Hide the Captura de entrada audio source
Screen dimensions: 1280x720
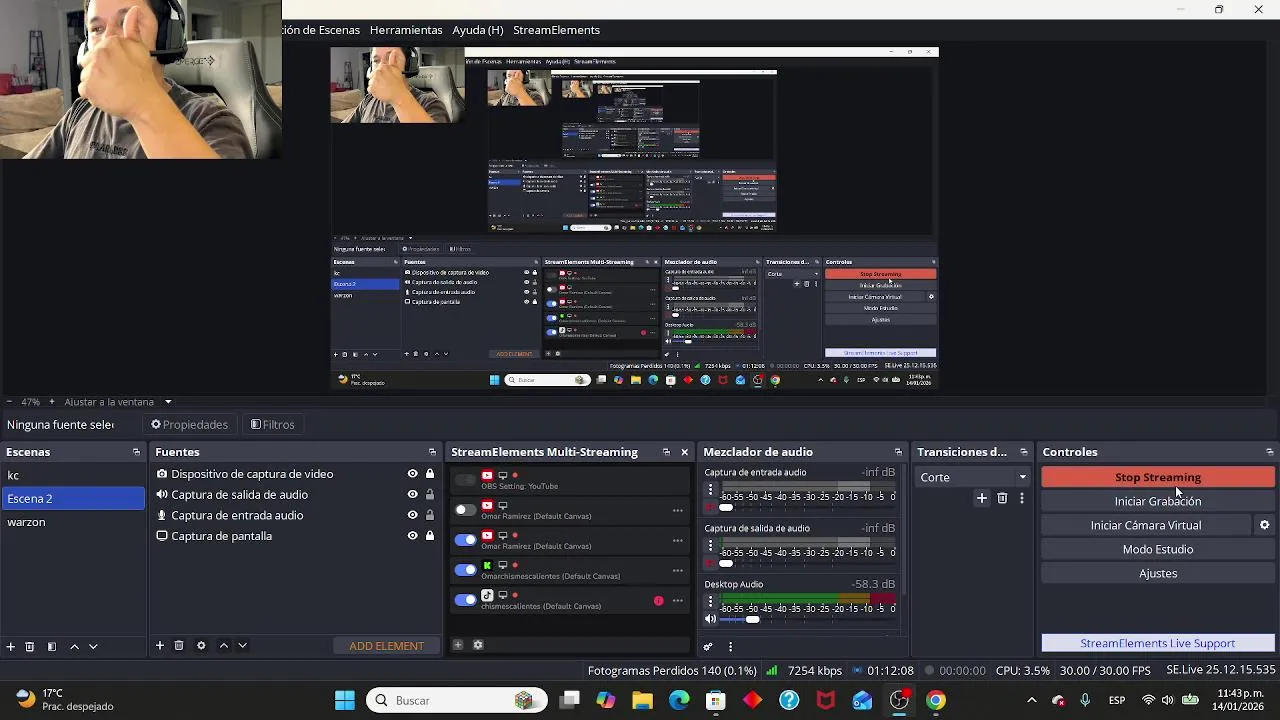(412, 515)
